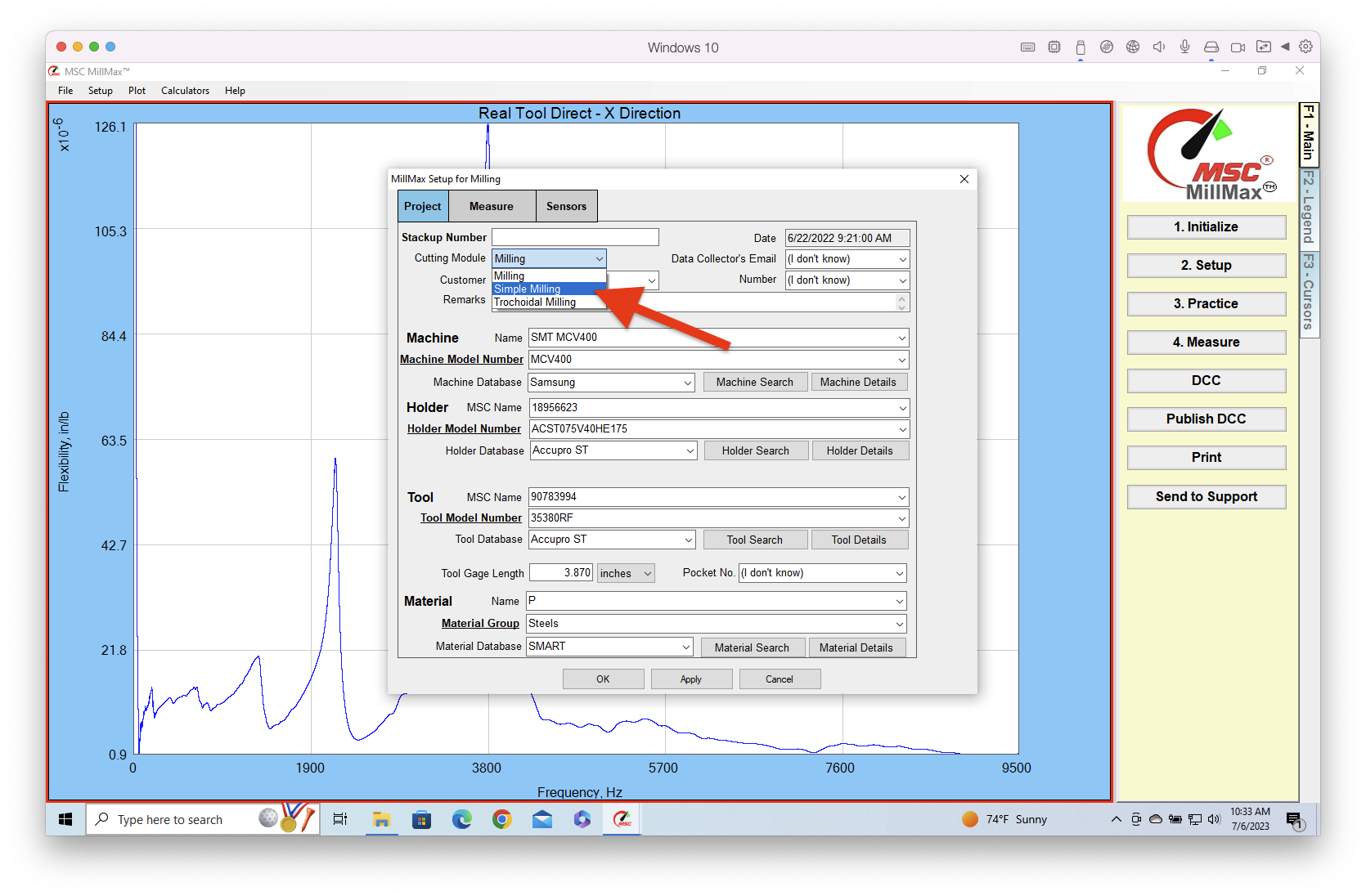Click Remarks field stepper arrows
The height and width of the screenshot is (896, 1366).
tap(901, 302)
